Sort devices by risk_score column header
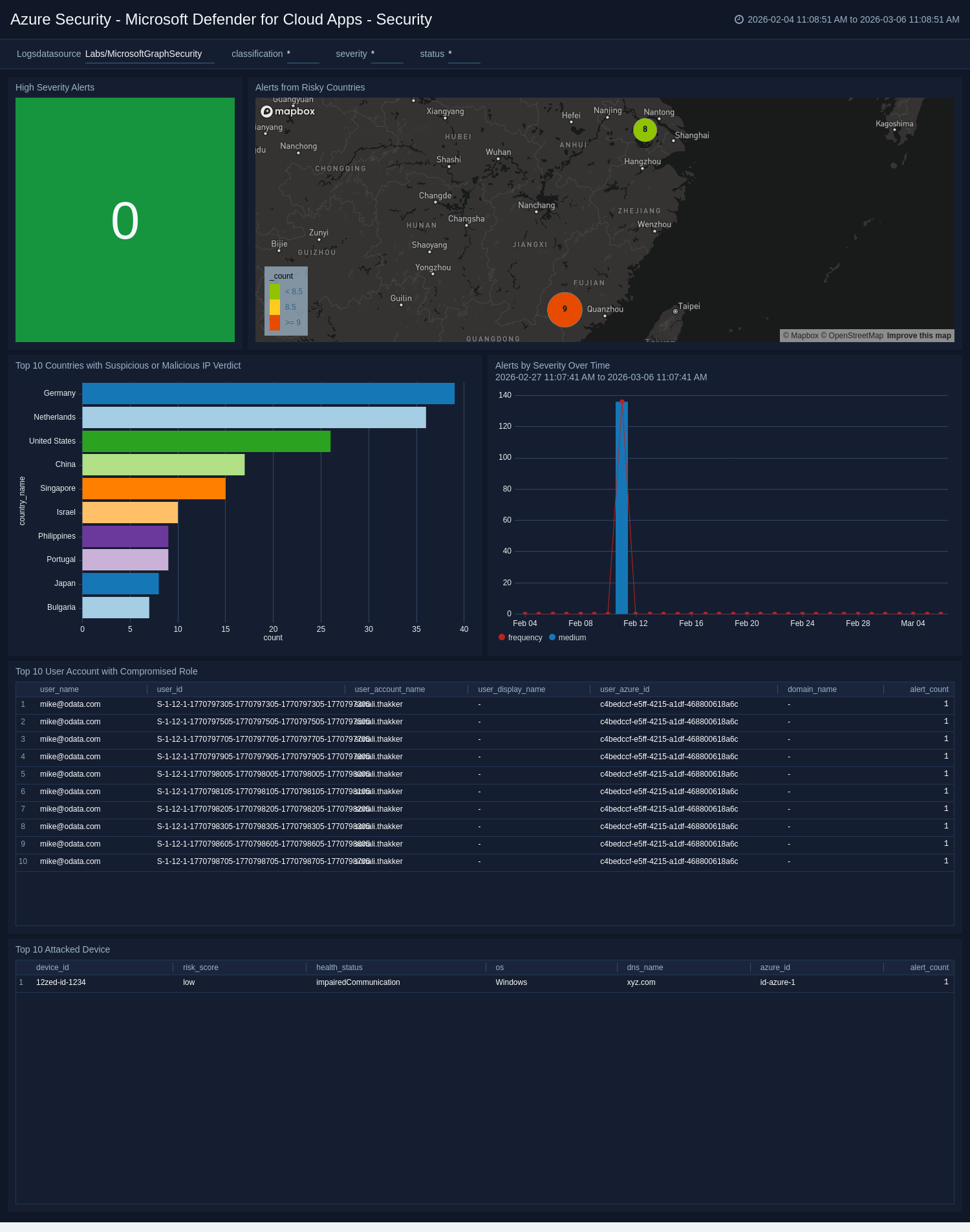Viewport: 970px width, 1232px height. [x=200, y=967]
